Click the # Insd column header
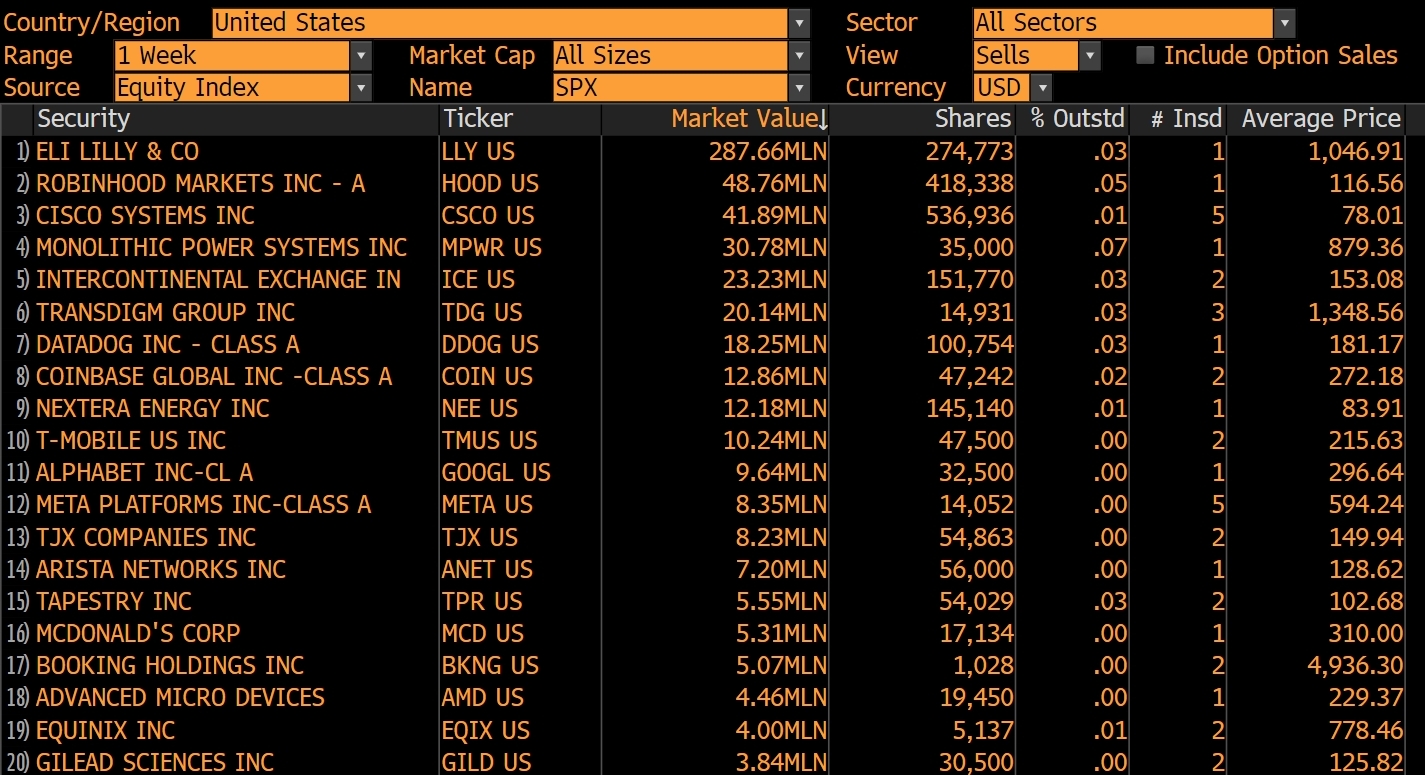 [1185, 119]
